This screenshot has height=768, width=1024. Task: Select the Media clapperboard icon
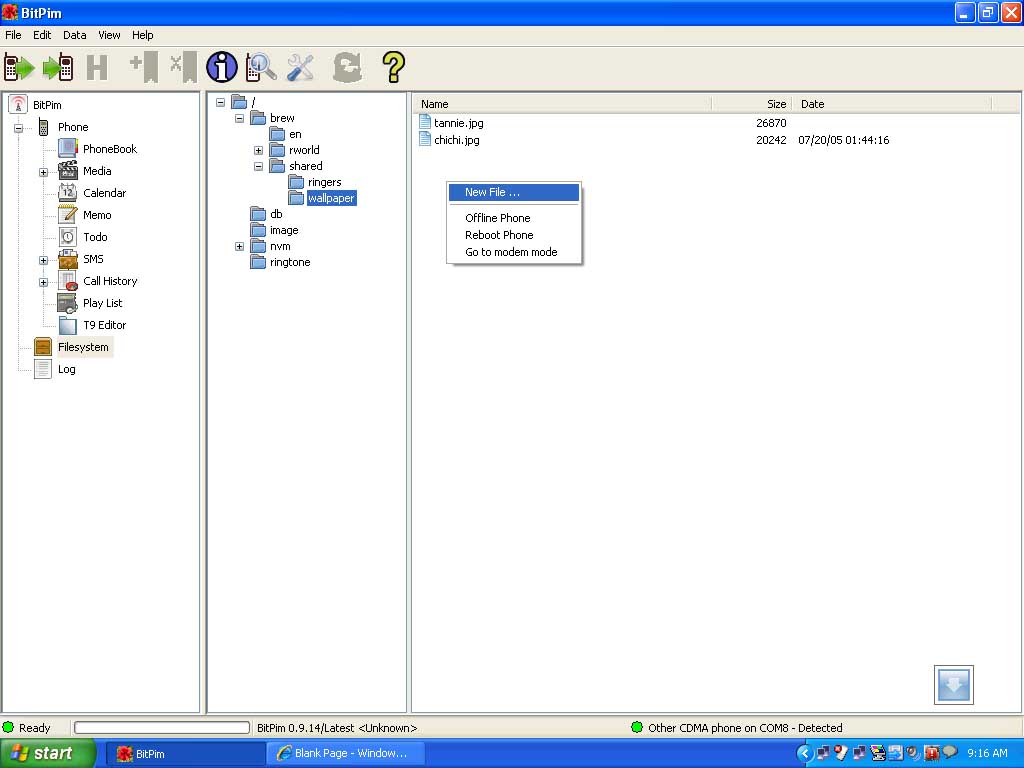68,170
